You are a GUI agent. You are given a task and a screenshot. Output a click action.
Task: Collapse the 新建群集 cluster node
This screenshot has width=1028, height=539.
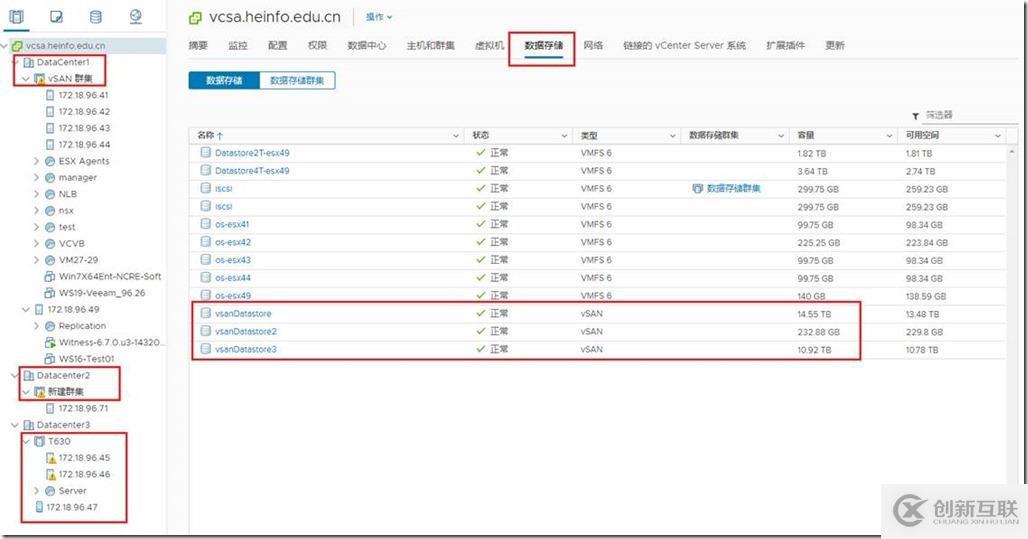coord(26,391)
